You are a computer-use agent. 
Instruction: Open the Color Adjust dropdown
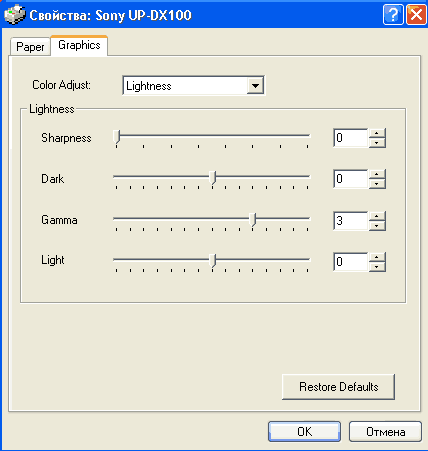coord(255,86)
